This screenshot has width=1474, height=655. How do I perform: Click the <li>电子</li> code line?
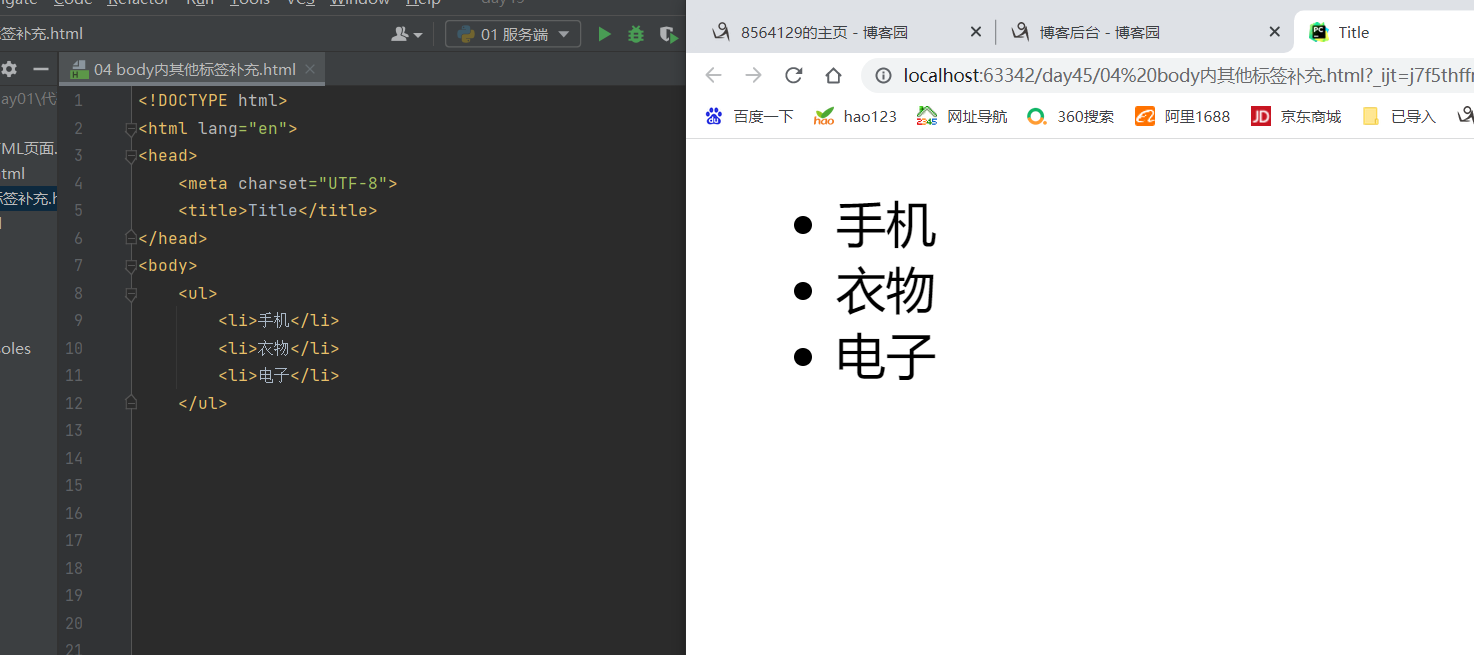click(x=279, y=376)
